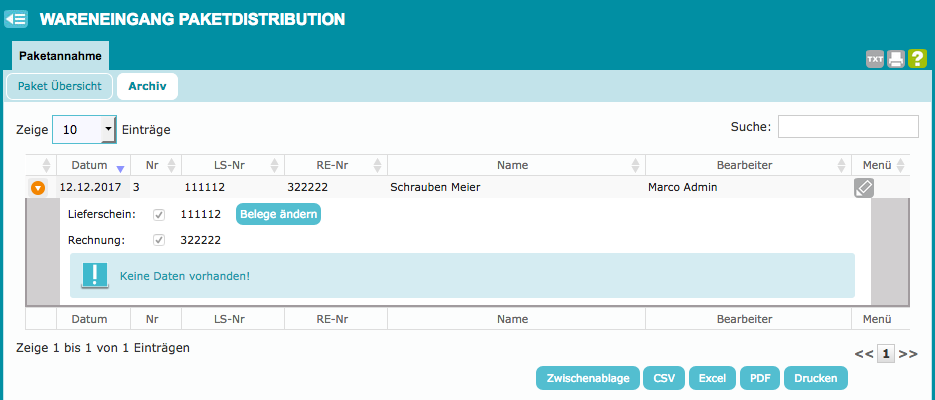Image resolution: width=935 pixels, height=400 pixels.
Task: Sort by Name column header
Action: (511, 165)
